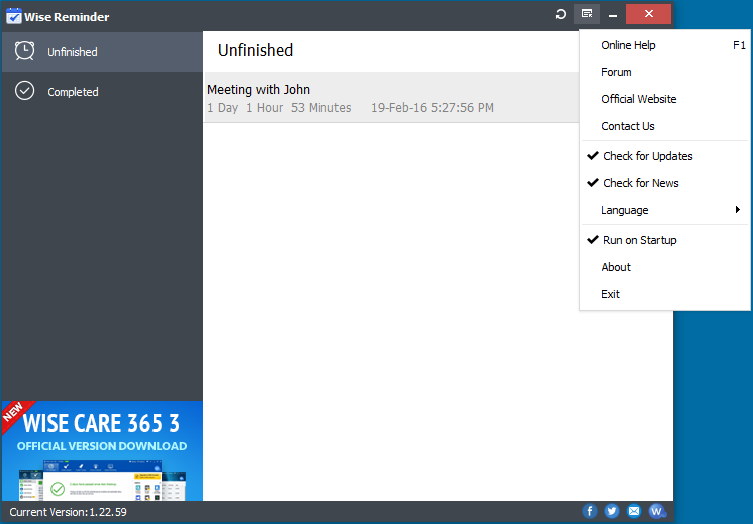Visit Official Website from the menu
This screenshot has width=753, height=524.
[x=638, y=99]
